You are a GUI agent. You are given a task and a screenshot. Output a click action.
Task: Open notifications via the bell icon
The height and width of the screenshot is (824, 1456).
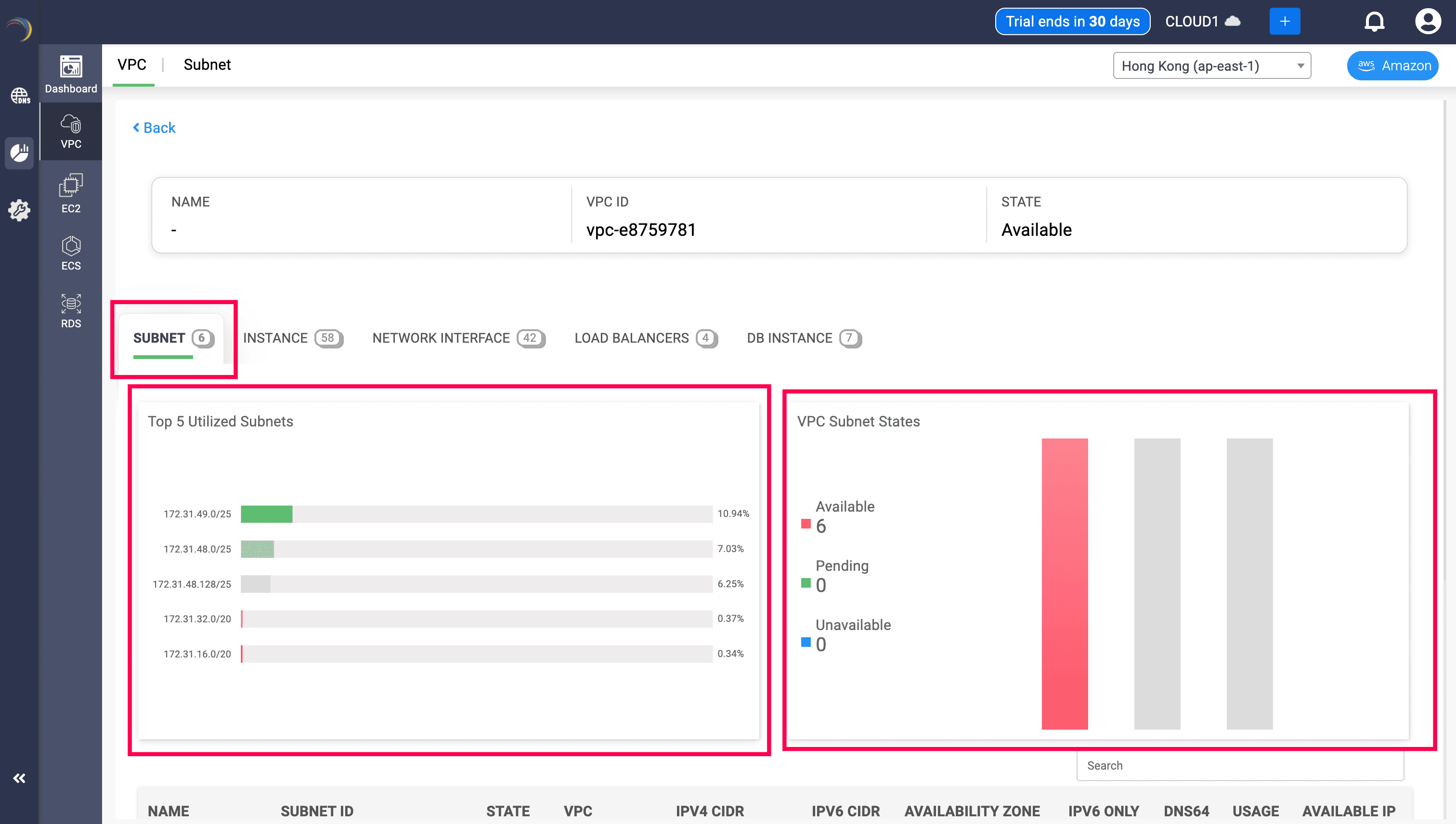(x=1375, y=22)
